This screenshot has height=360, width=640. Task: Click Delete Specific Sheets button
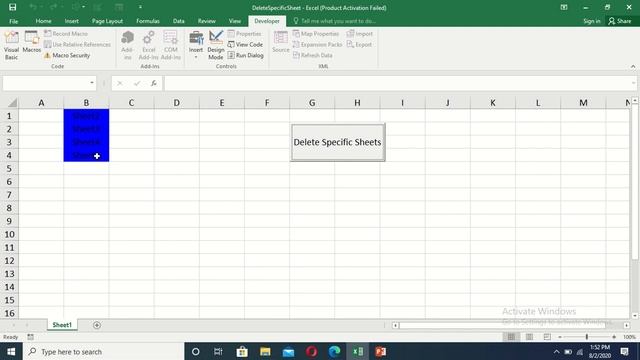[x=338, y=142]
